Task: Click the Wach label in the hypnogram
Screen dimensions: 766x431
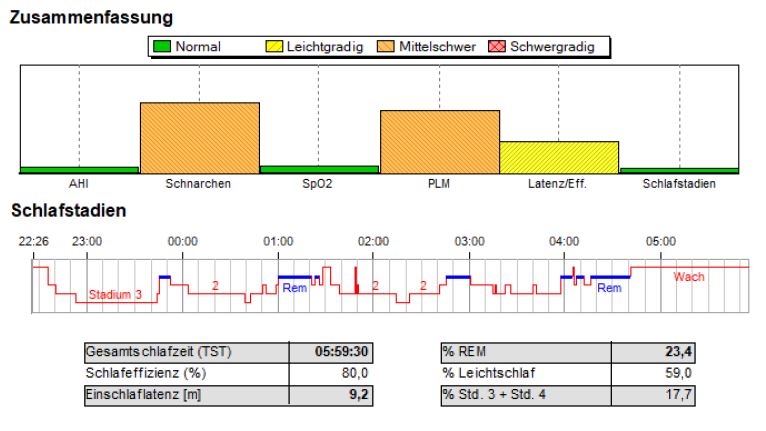Action: 688,276
